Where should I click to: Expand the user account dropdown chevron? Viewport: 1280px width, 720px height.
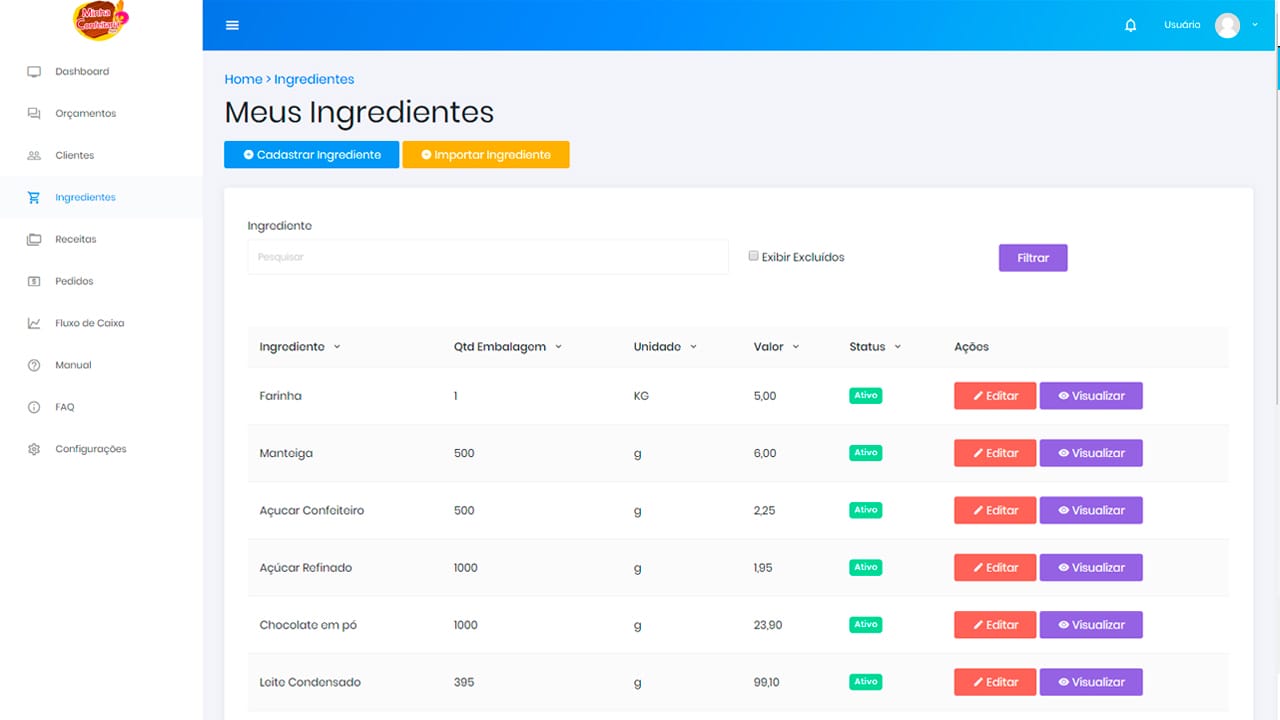1255,25
